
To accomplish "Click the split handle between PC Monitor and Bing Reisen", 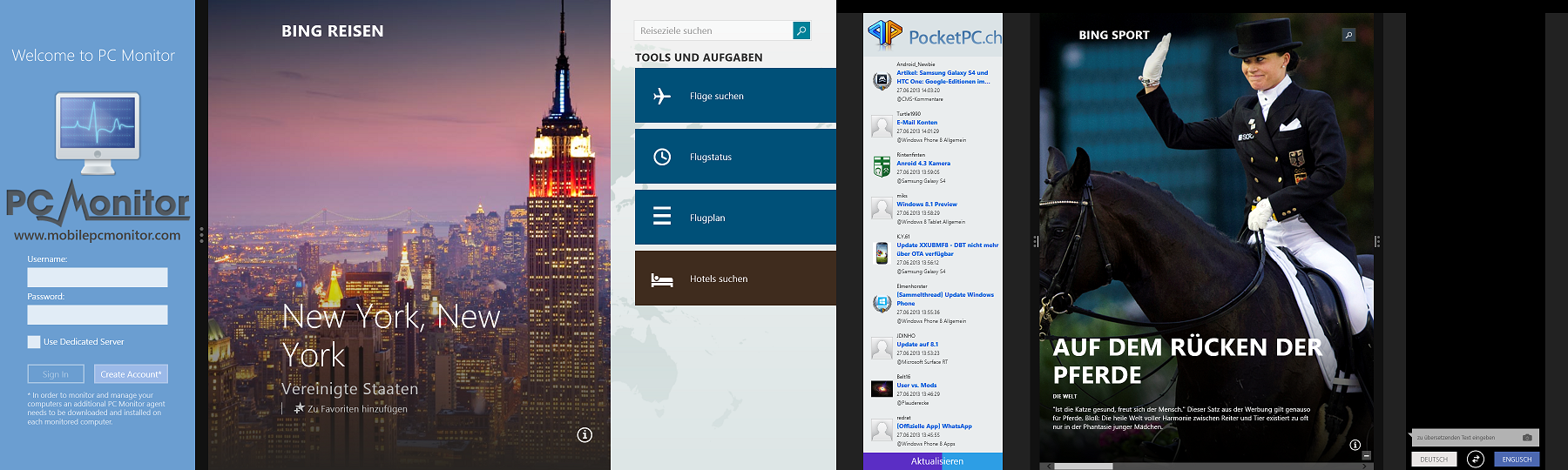I will [x=201, y=235].
